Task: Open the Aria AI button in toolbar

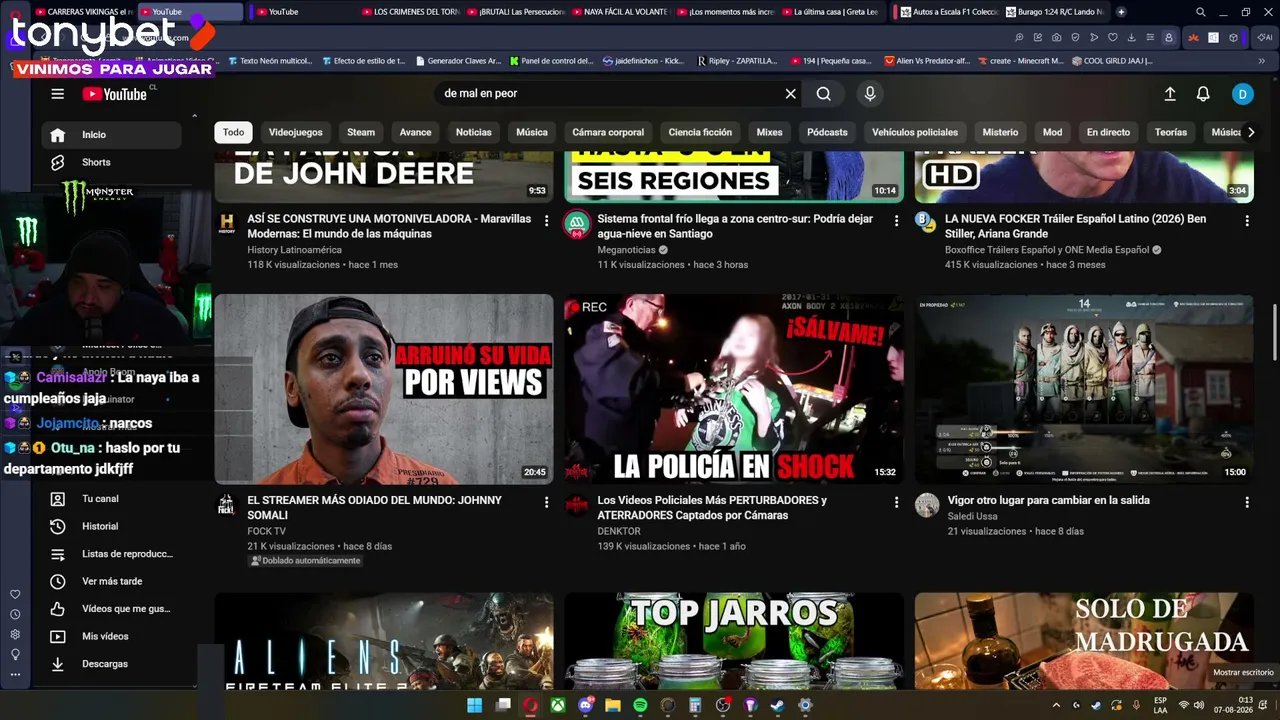Action: pyautogui.click(x=1266, y=38)
